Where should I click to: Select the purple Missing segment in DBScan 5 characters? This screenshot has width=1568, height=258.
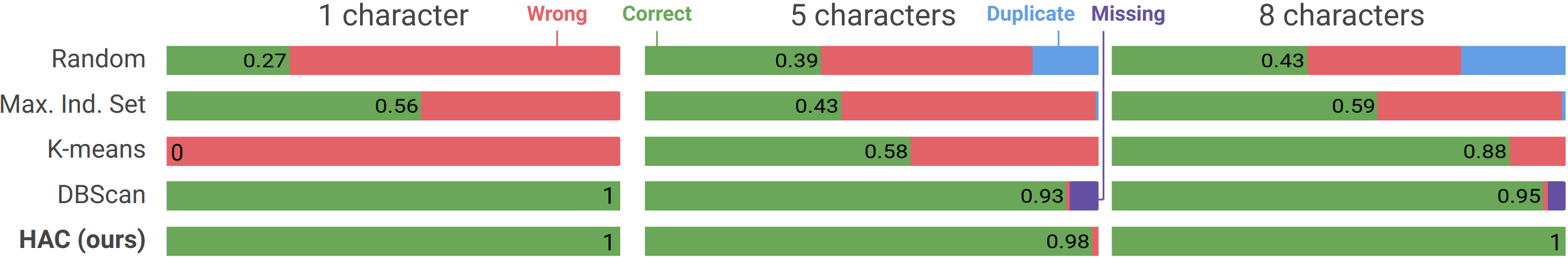click(x=1084, y=196)
